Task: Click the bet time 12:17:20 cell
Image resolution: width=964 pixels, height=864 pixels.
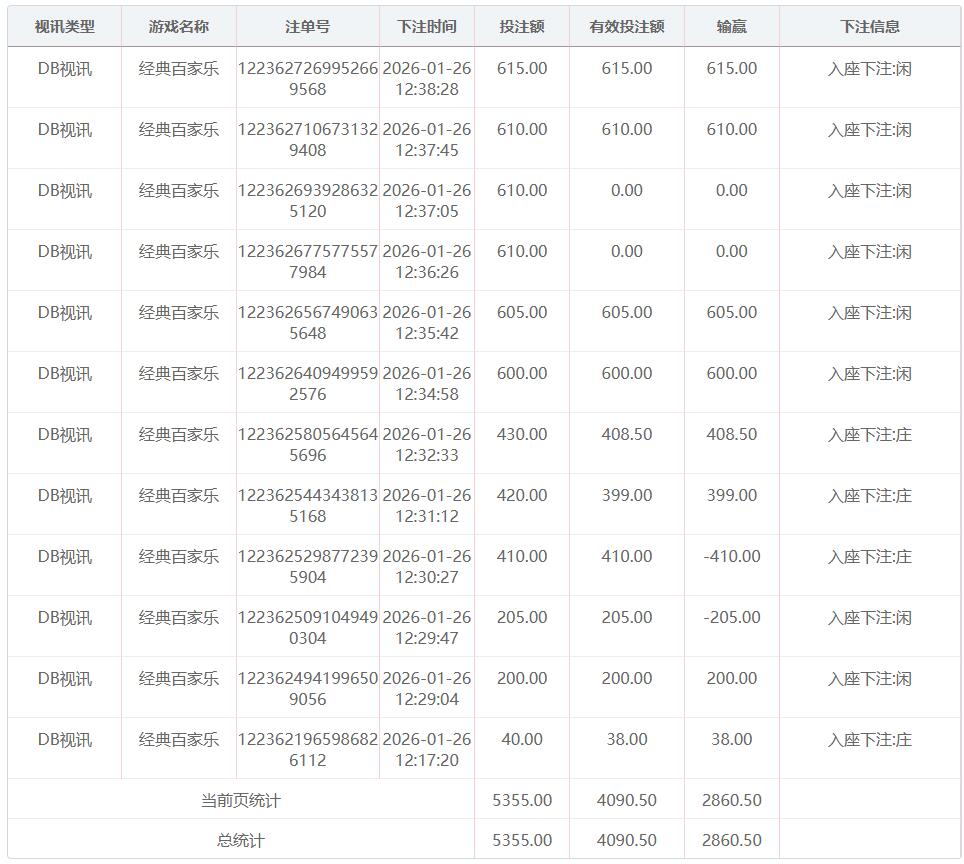Action: click(426, 750)
